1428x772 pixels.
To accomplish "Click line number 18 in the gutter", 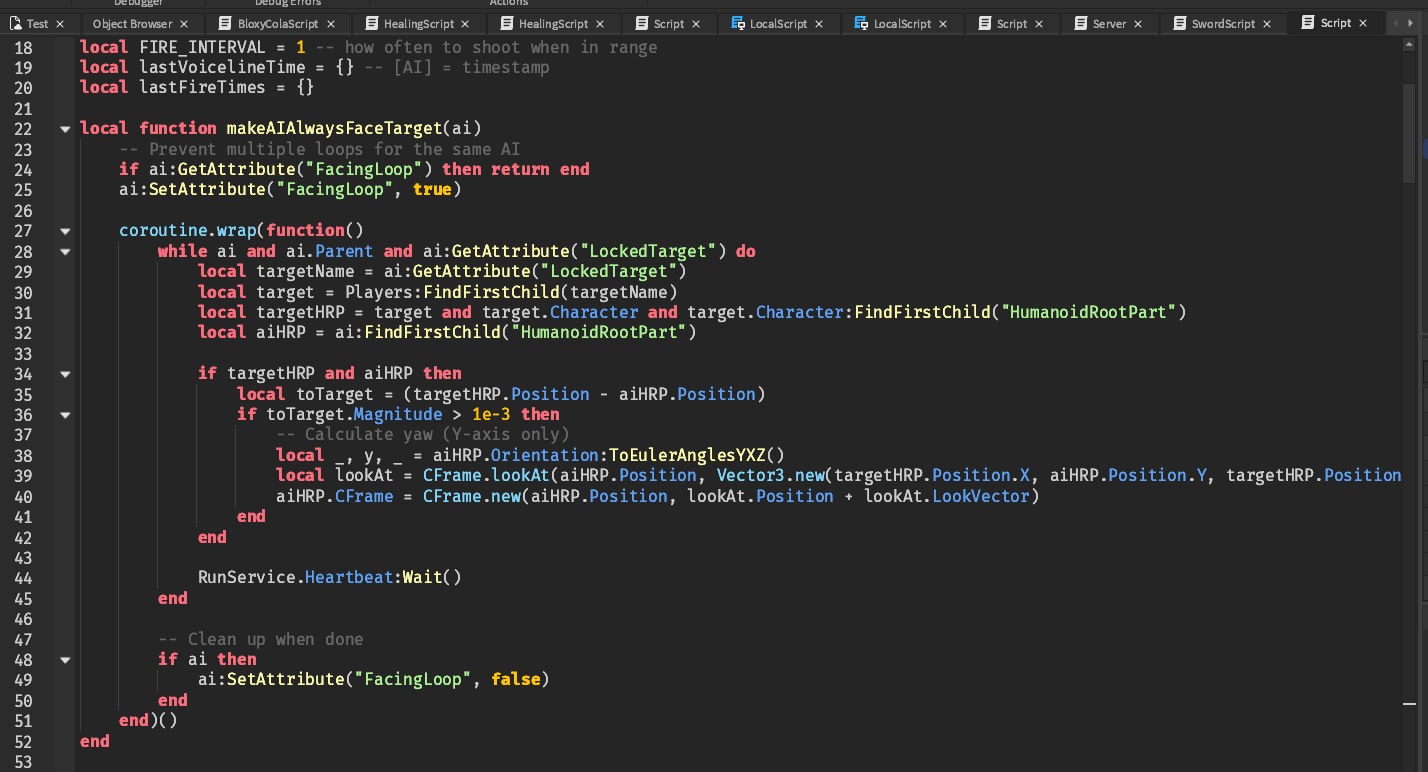I will point(24,47).
